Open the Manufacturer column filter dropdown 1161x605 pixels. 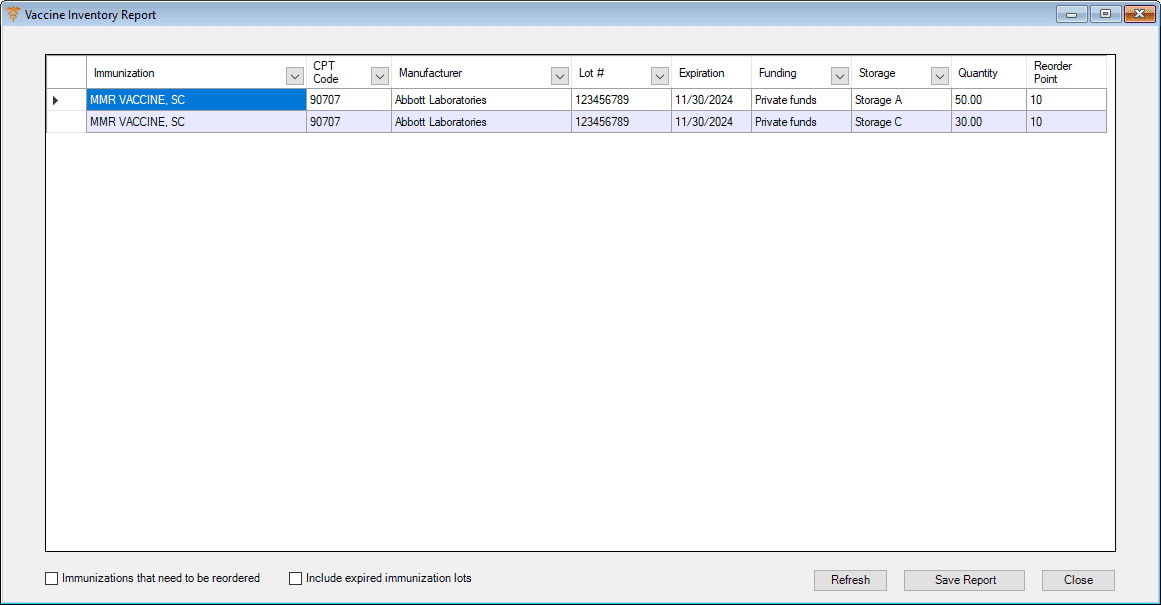tap(560, 76)
